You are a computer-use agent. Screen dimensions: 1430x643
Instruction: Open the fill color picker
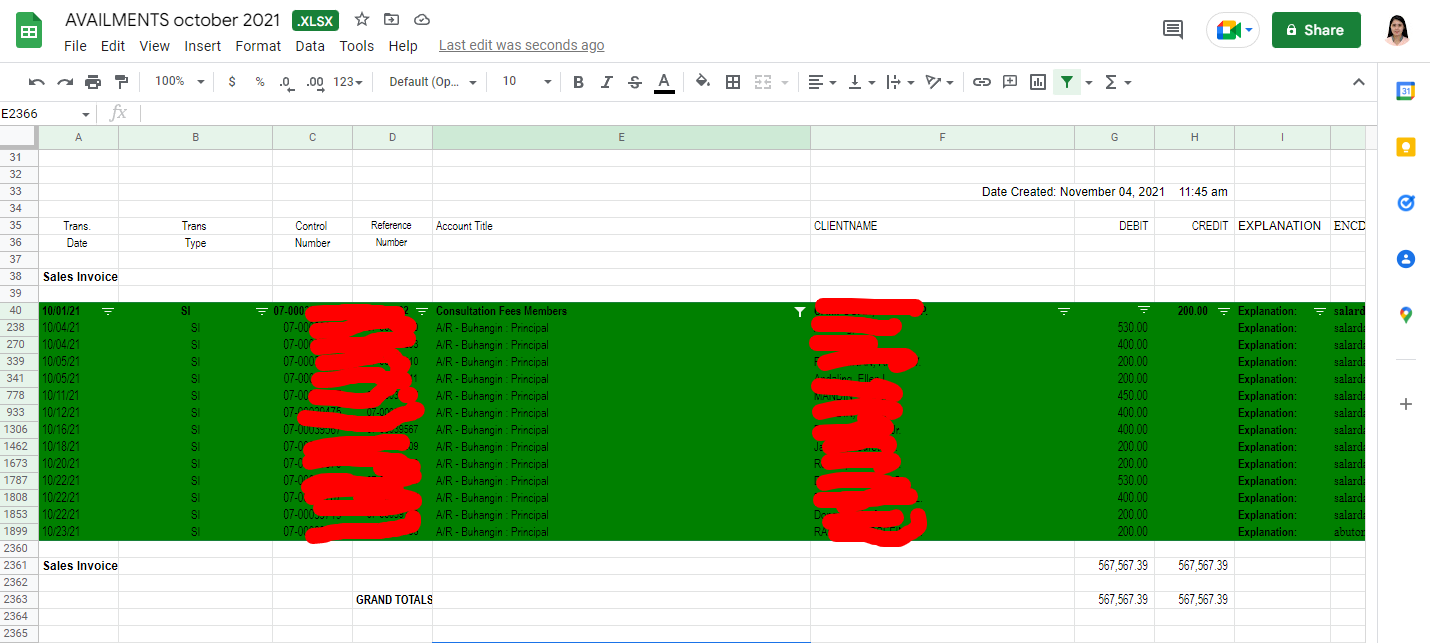coord(702,82)
